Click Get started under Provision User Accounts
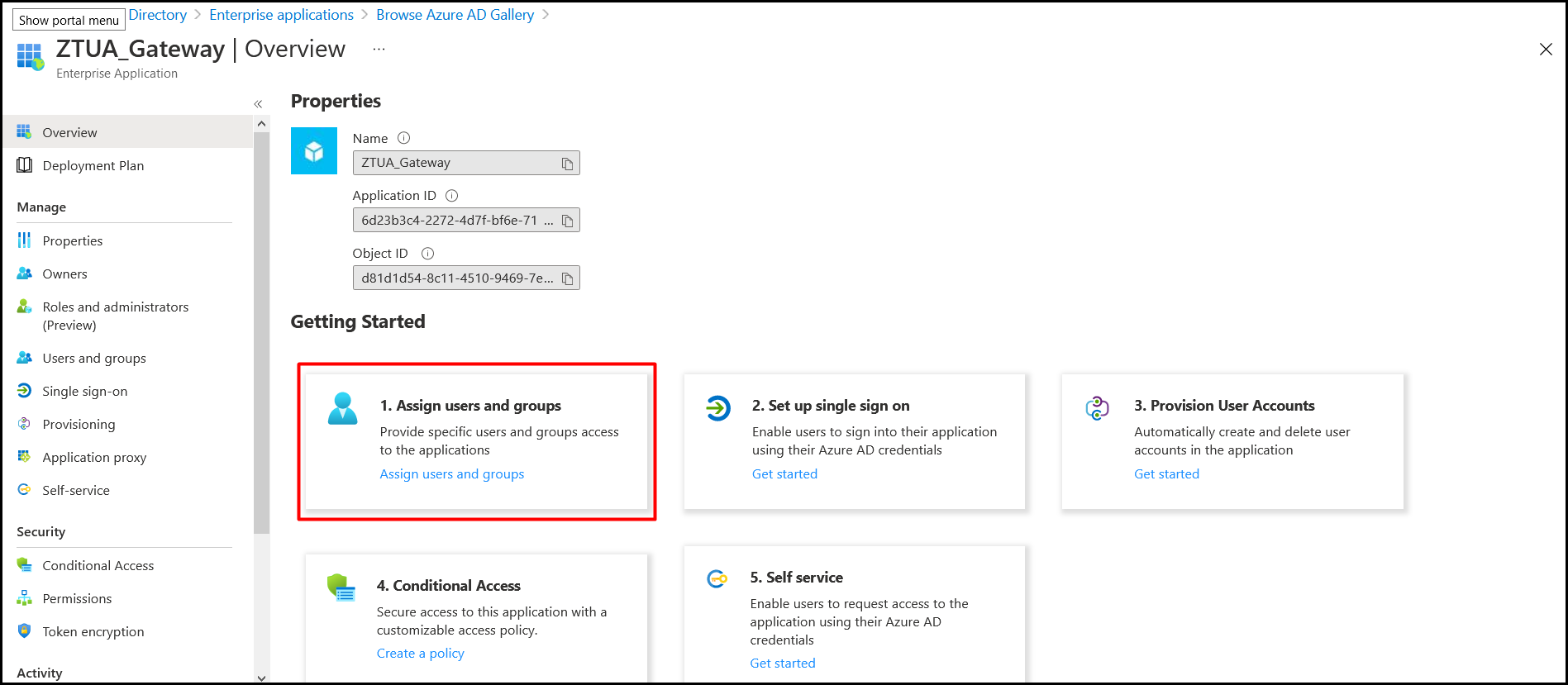This screenshot has width=1568, height=685. (x=1166, y=473)
